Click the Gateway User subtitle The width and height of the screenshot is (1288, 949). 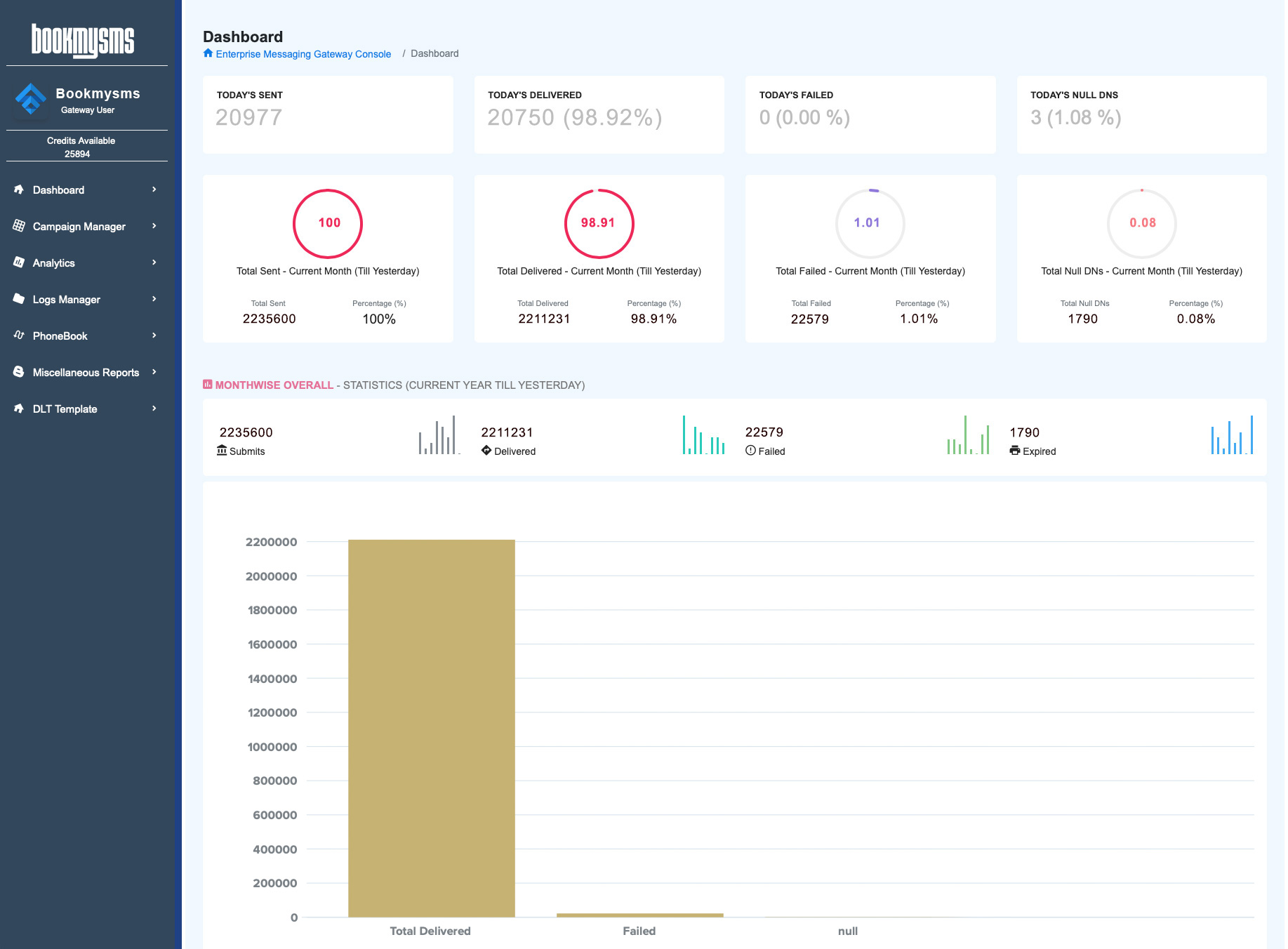(88, 110)
